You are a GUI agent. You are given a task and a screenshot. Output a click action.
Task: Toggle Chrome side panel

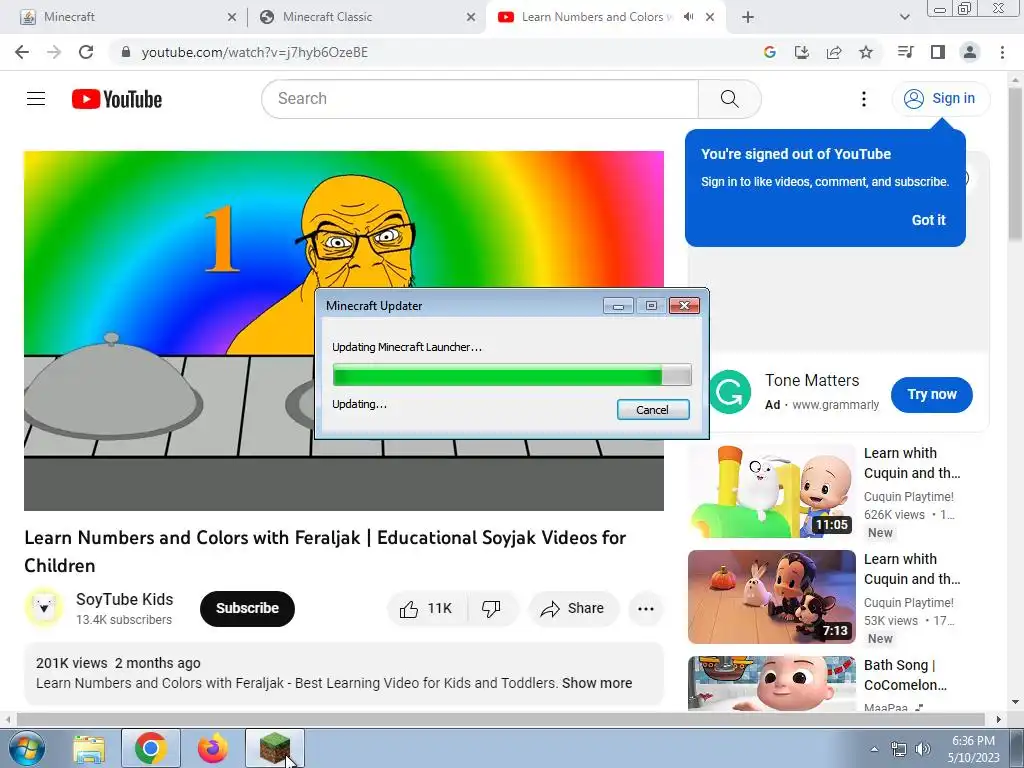tap(938, 52)
